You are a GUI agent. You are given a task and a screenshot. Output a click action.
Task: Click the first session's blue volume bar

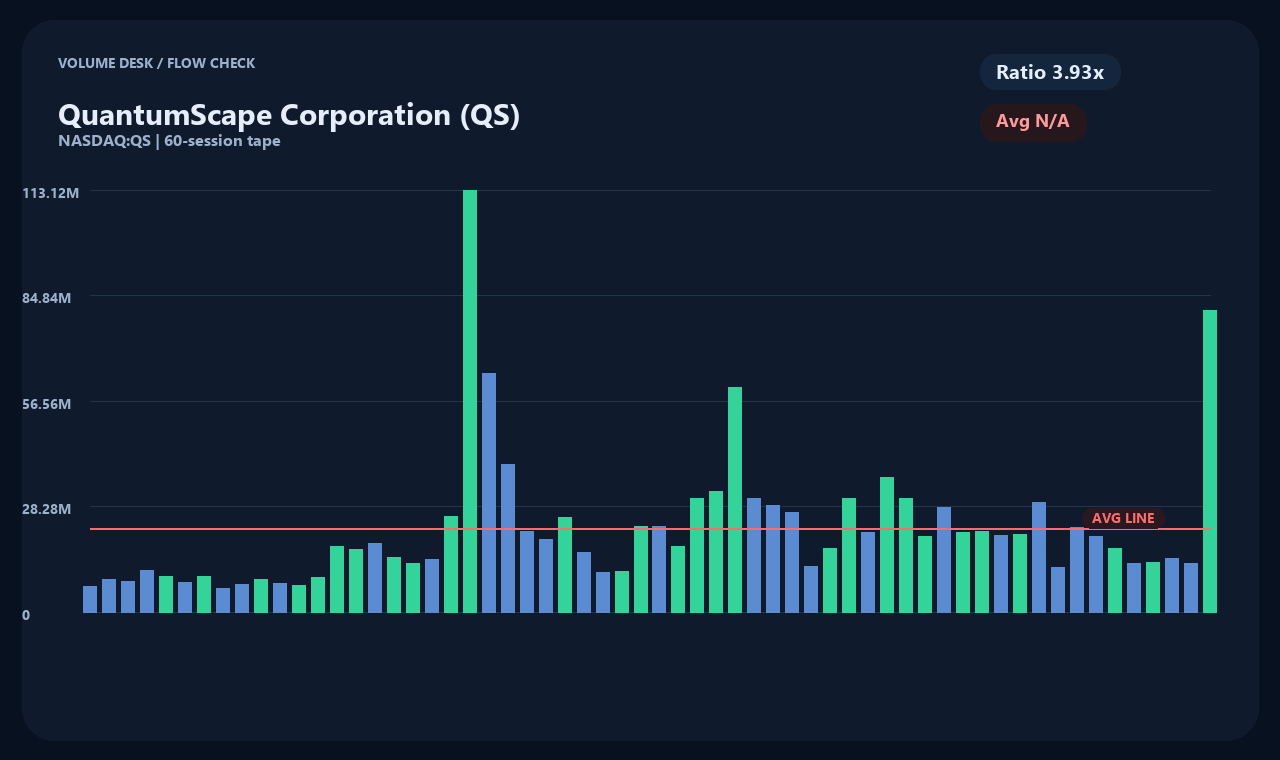point(90,599)
